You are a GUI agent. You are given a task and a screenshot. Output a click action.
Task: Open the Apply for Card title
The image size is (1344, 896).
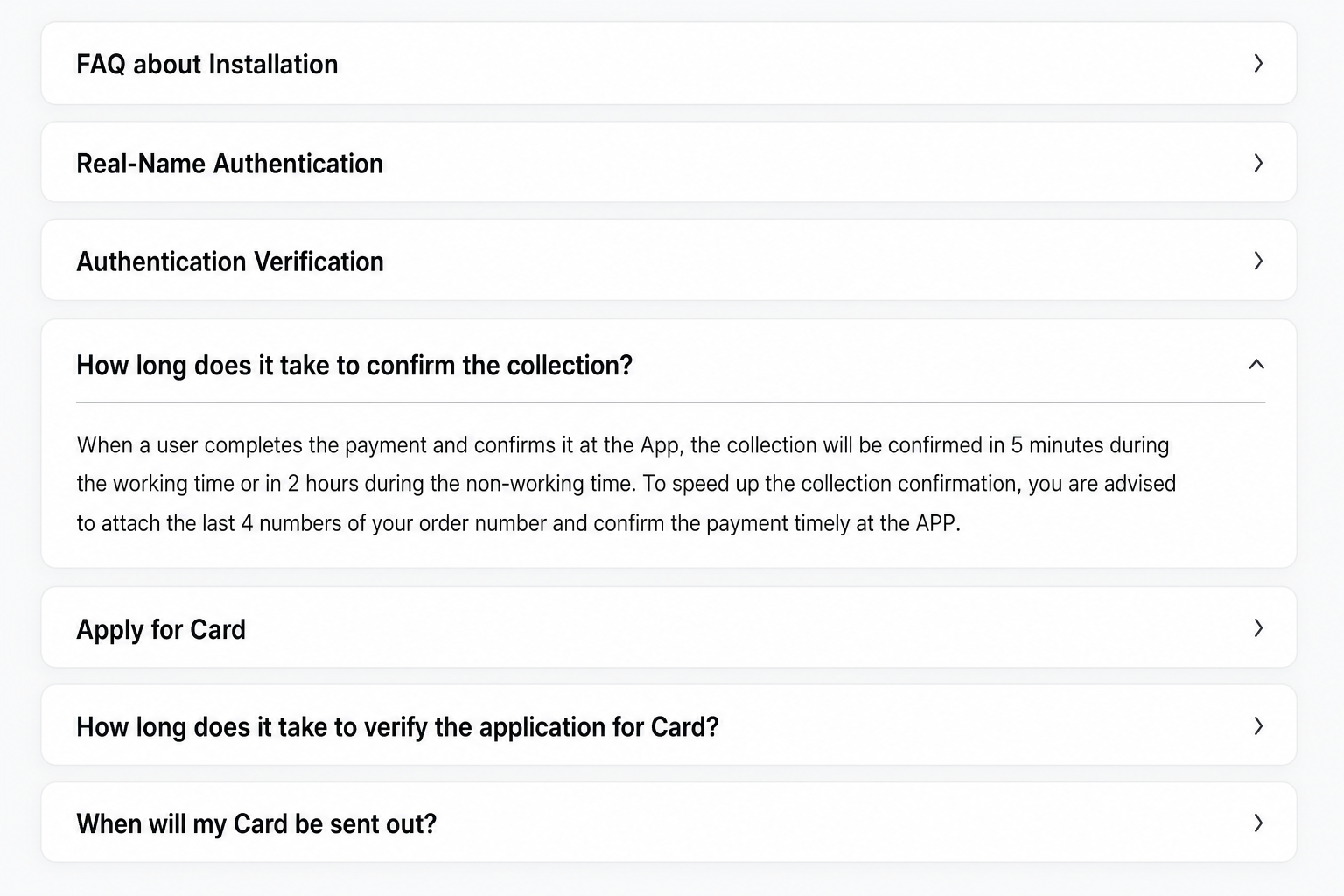(161, 630)
